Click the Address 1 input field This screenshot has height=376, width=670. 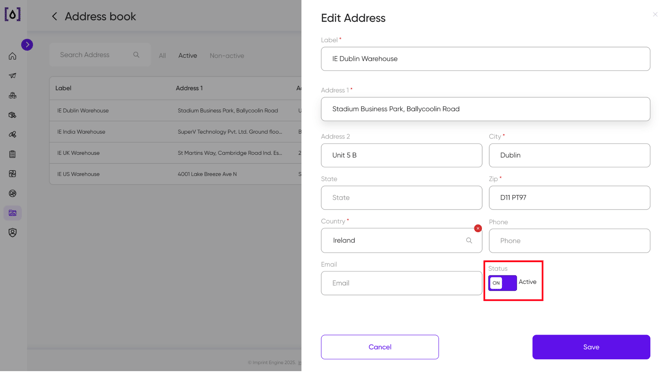[x=485, y=109]
